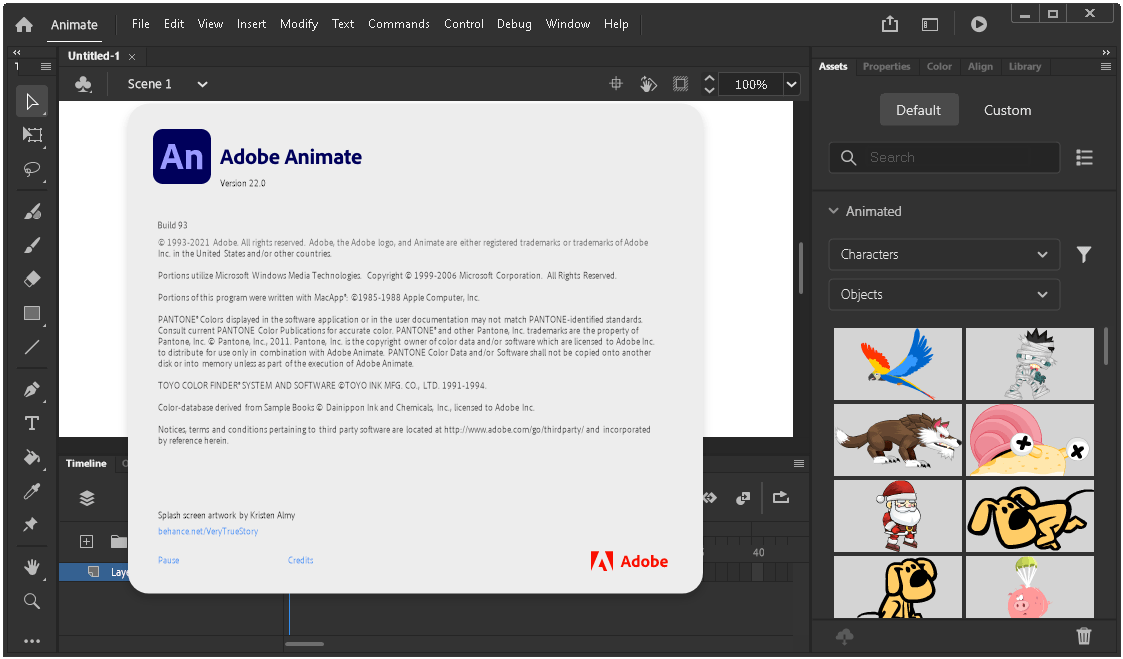Click the cloud upload asset icon
The image size is (1123, 659).
(x=845, y=635)
